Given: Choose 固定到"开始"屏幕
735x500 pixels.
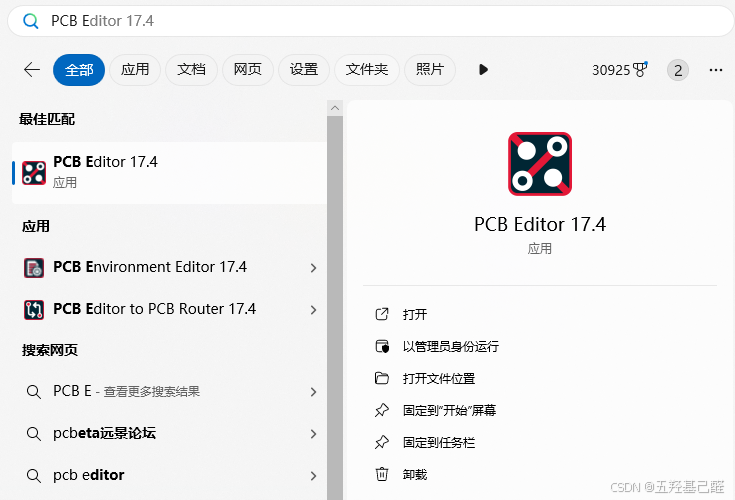Looking at the screenshot, I should 449,410.
